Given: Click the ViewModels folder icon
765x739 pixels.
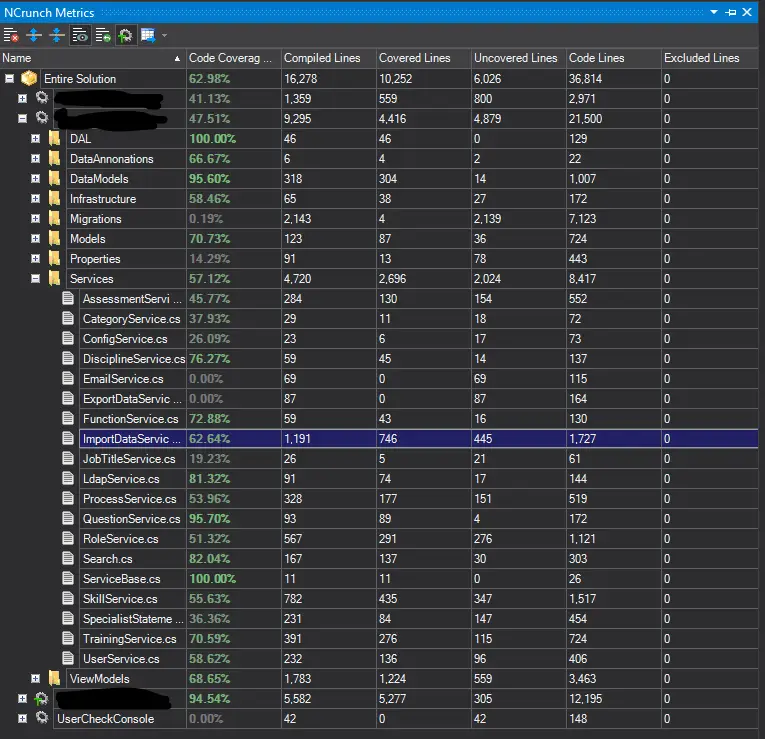Looking at the screenshot, I should point(55,679).
